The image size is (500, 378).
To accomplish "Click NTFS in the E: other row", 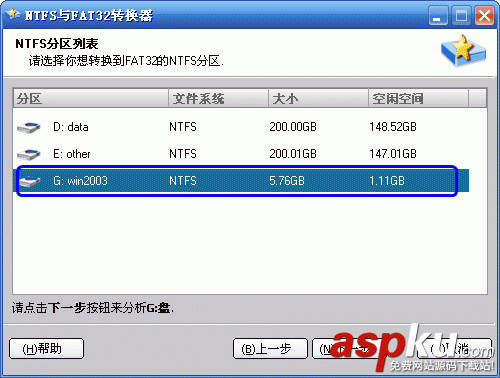I will [x=183, y=154].
